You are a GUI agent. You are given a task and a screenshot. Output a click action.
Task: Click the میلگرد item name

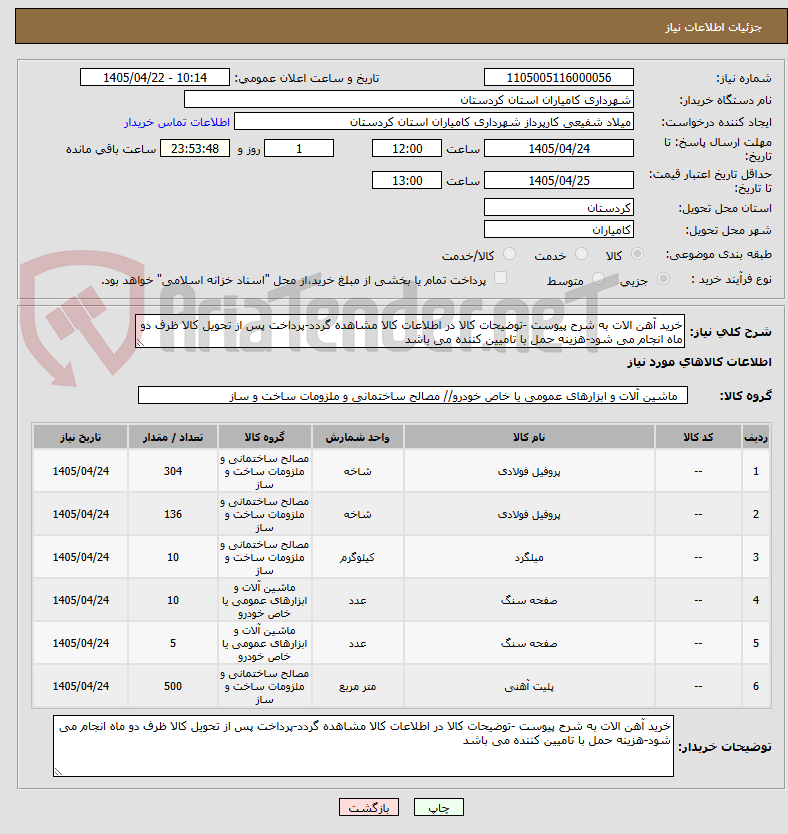[529, 557]
